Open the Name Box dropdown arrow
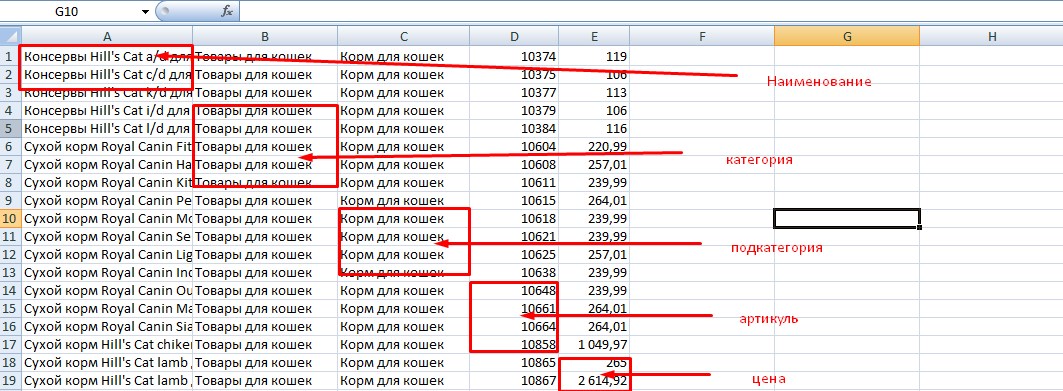 (146, 12)
